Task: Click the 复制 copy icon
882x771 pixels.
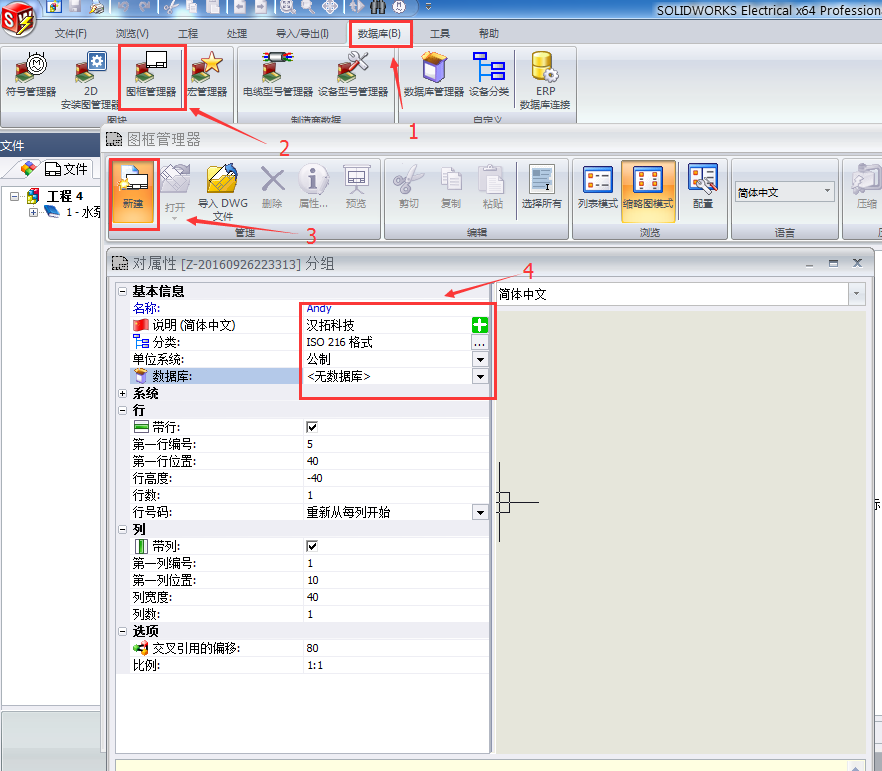Action: point(451,187)
